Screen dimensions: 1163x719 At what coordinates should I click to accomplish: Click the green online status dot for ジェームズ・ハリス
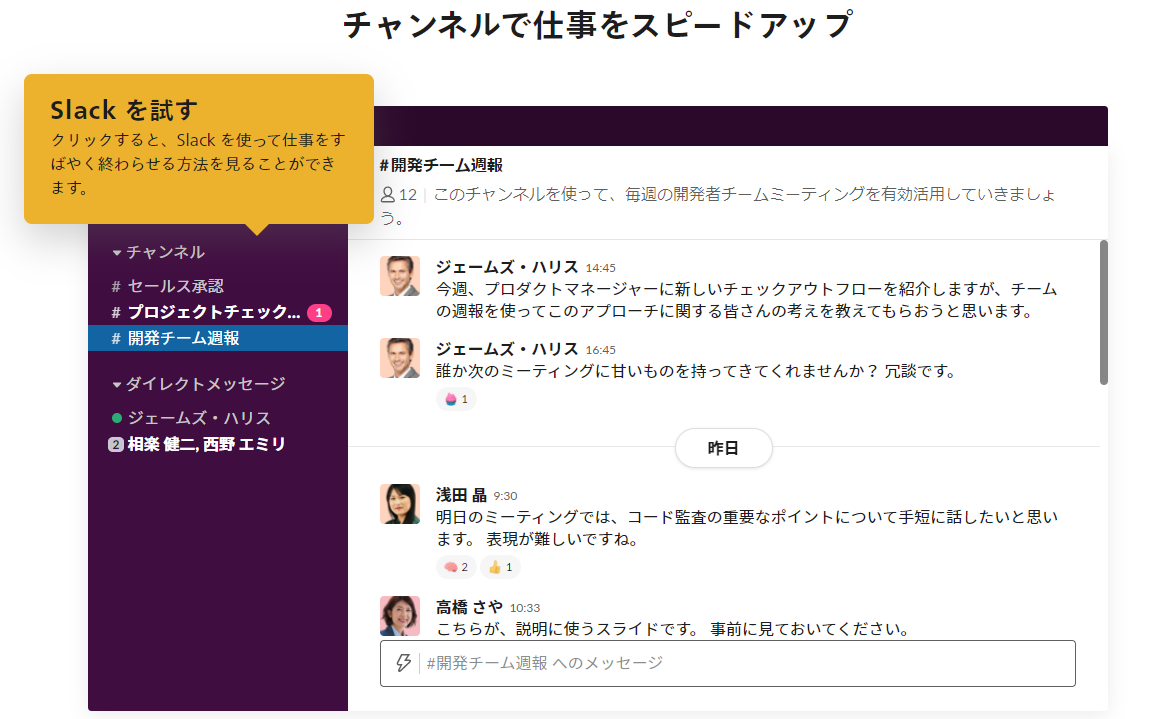click(116, 418)
